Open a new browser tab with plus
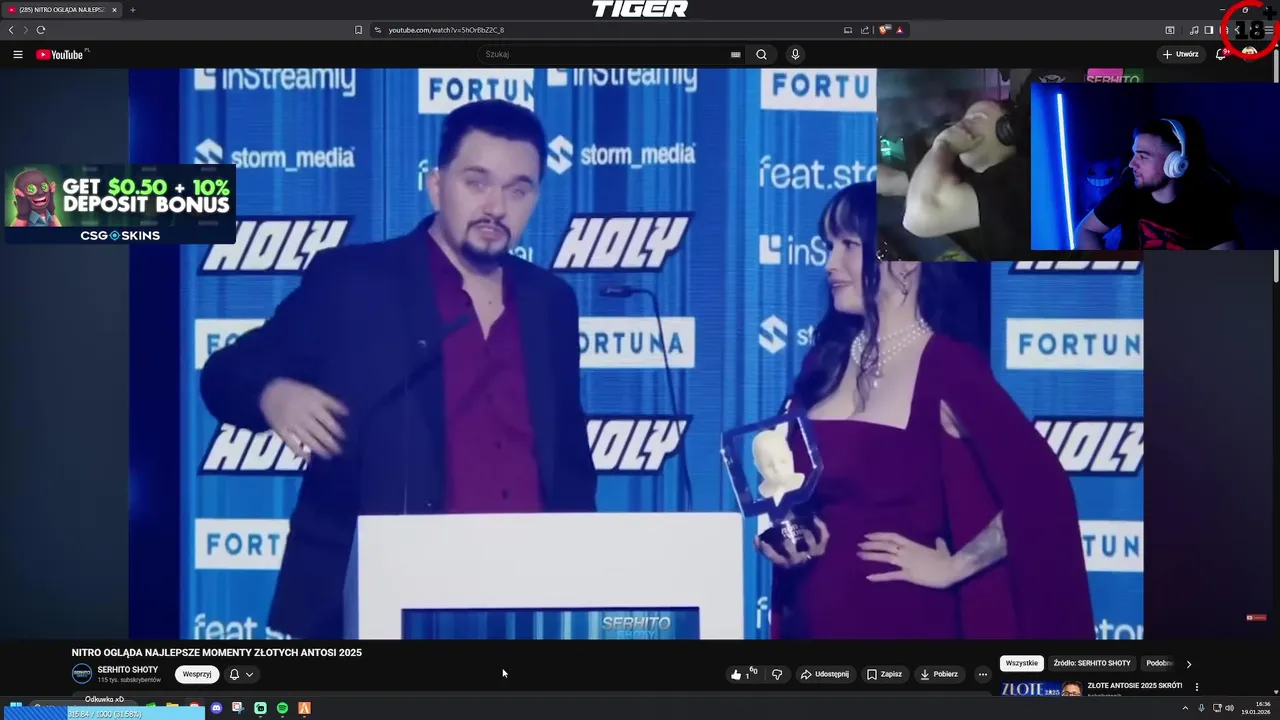The image size is (1280, 720). [x=132, y=10]
